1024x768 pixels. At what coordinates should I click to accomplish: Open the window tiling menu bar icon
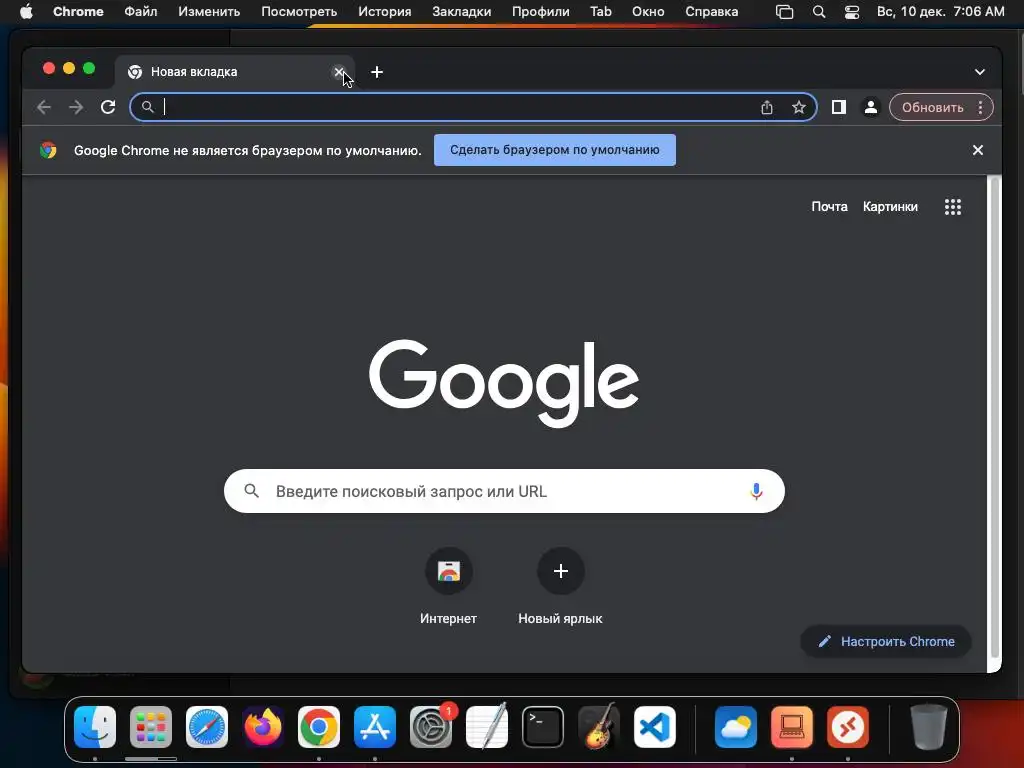(784, 12)
